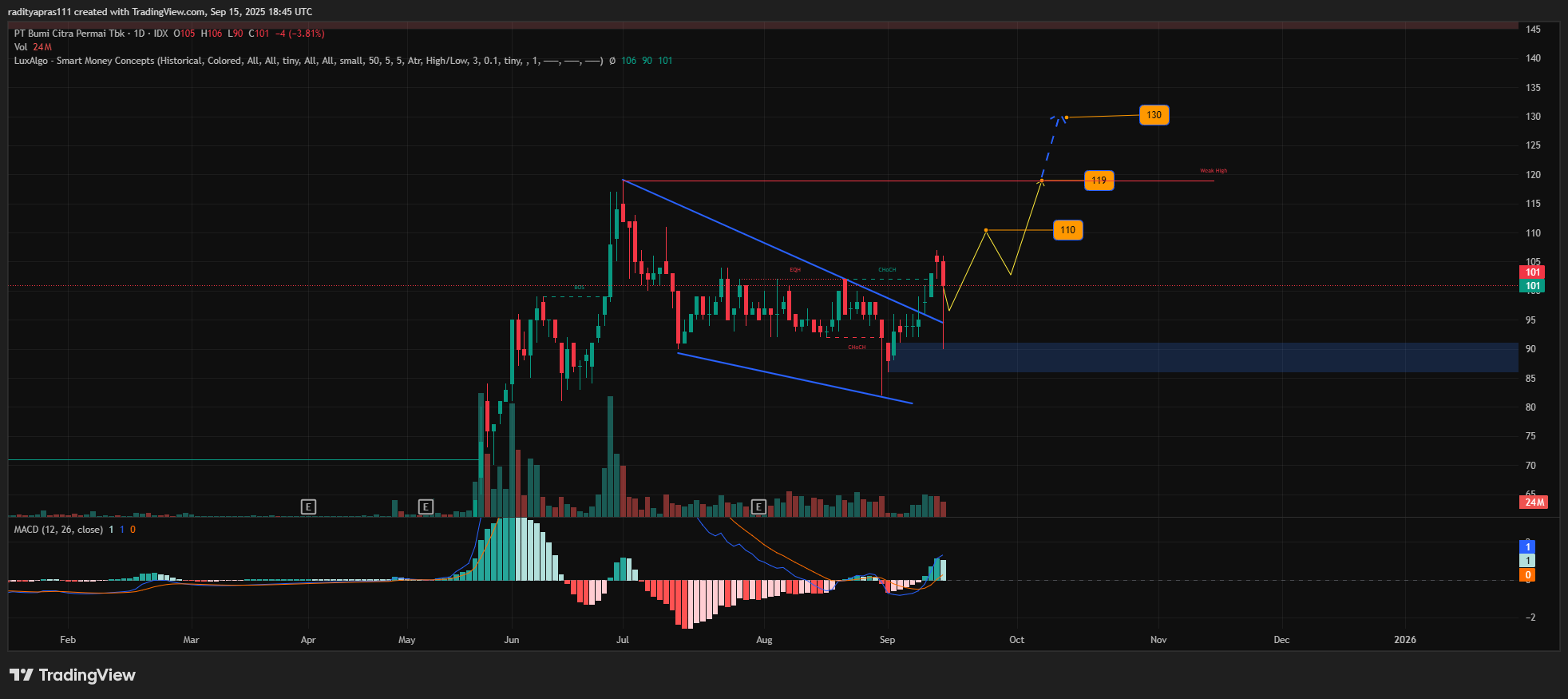
Task: Click the Weak High label
Action: (x=1214, y=171)
